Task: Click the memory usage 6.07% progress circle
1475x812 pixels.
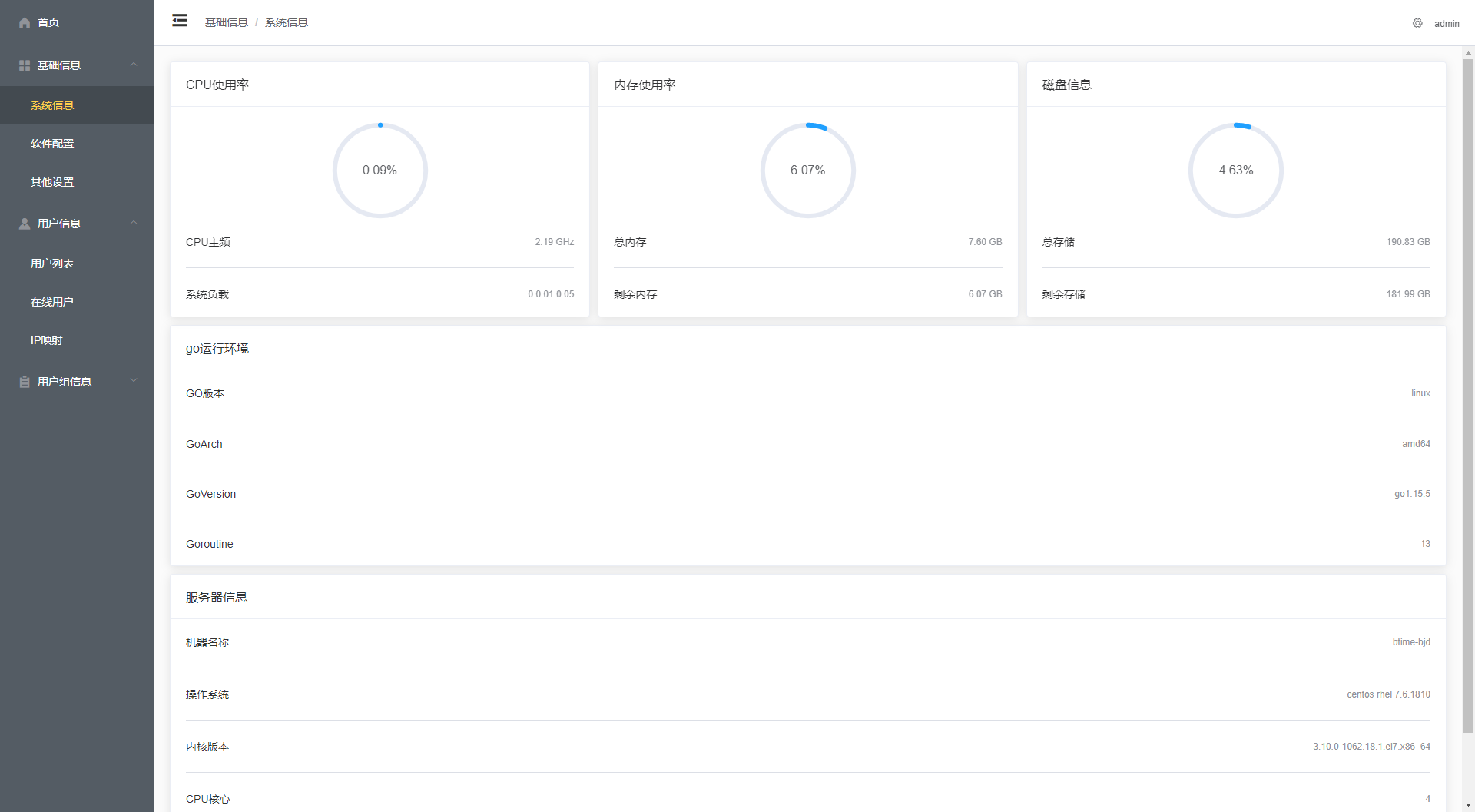Action: (807, 171)
